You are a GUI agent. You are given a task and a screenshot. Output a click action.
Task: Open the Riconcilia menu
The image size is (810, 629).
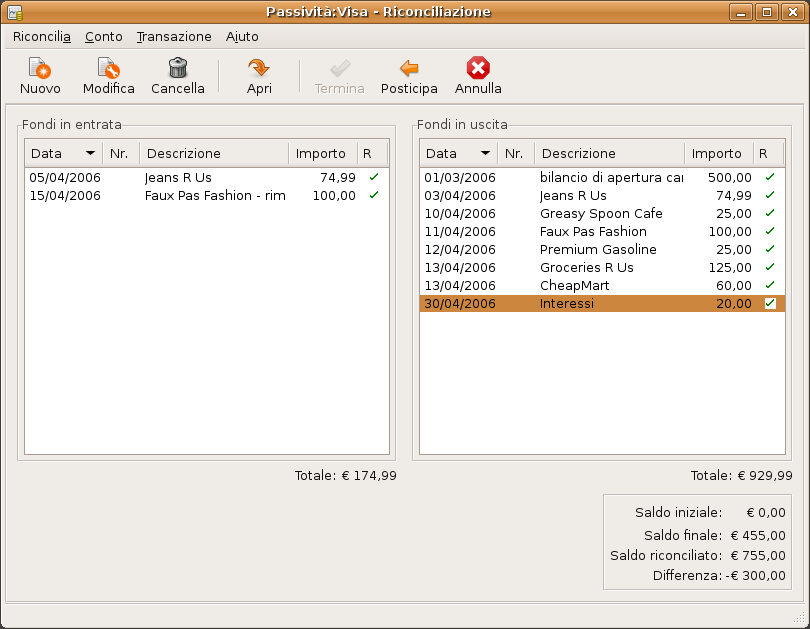pos(41,36)
